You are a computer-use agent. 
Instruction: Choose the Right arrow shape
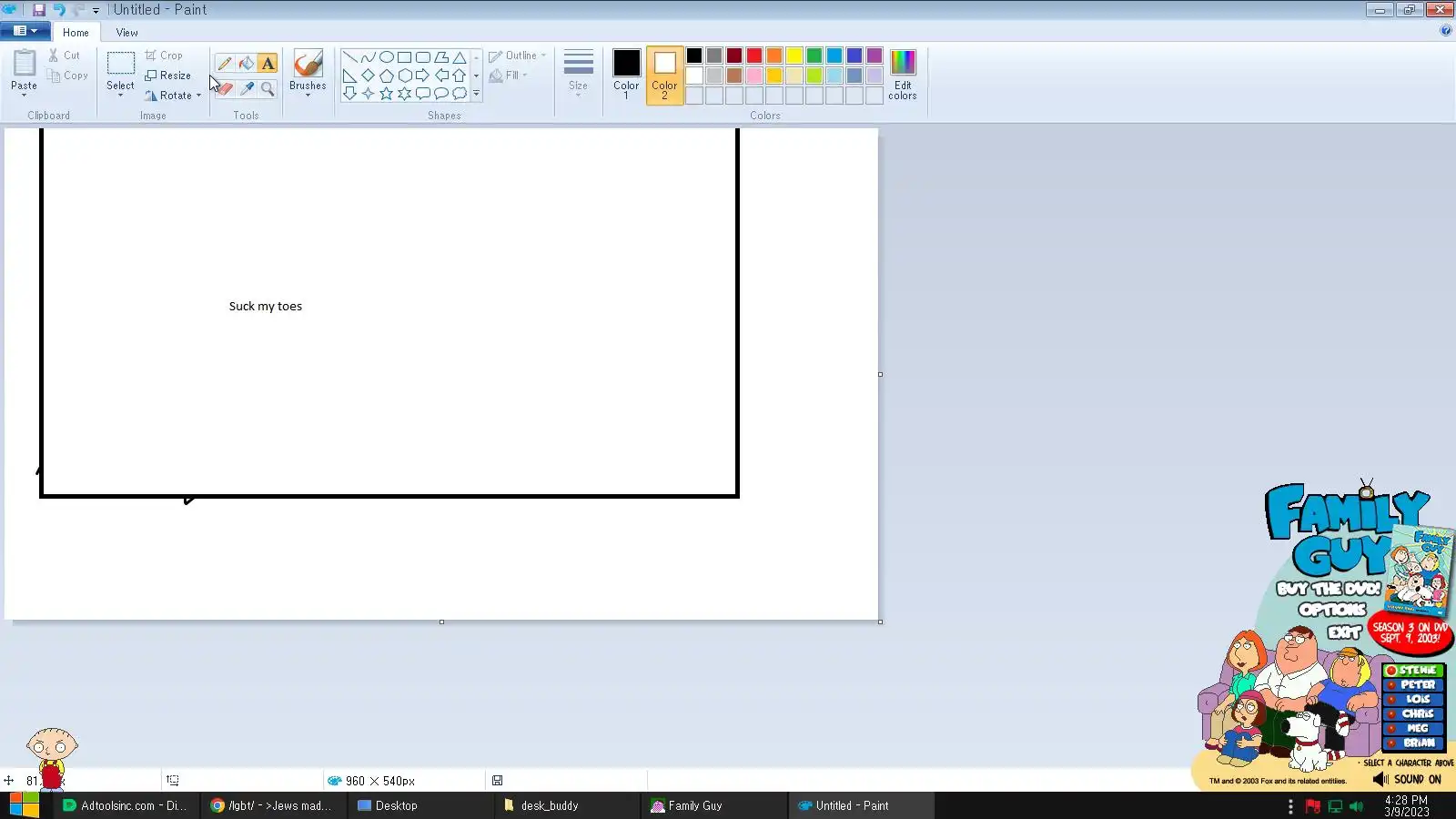point(422,76)
